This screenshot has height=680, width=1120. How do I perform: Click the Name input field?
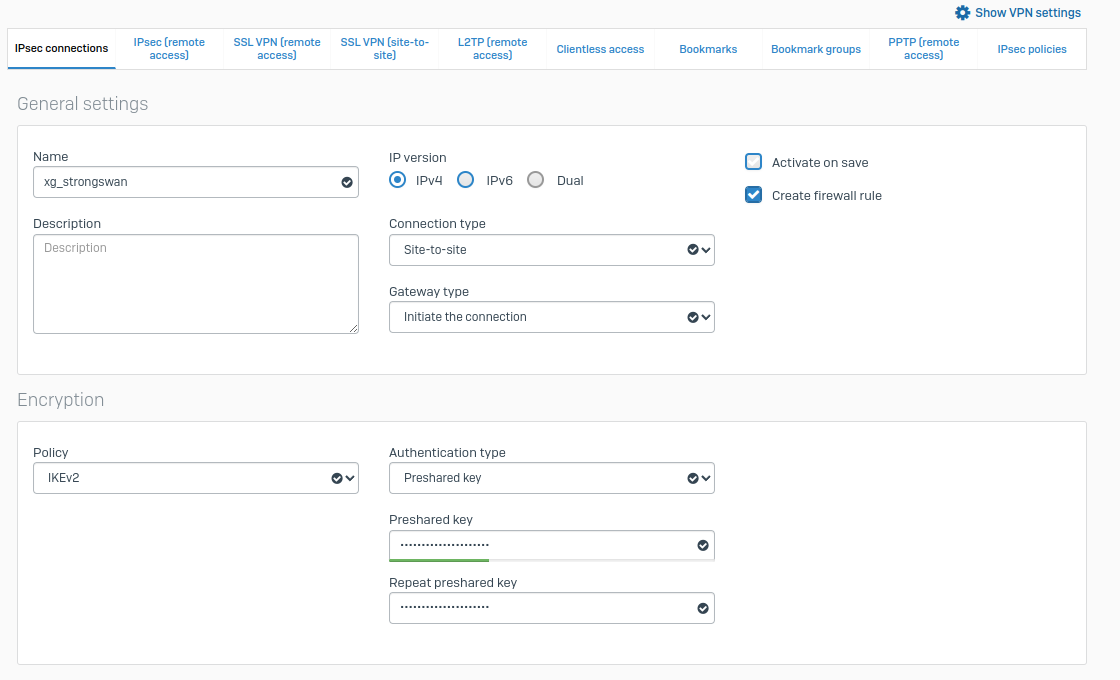[185, 182]
